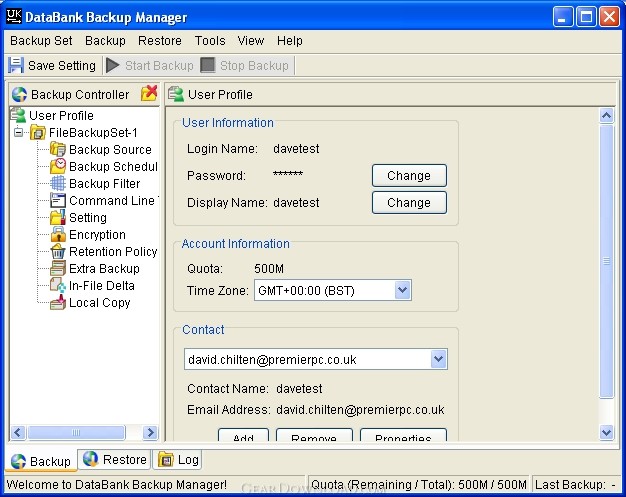Open the Backup Set menu
626x497 pixels.
(41, 41)
